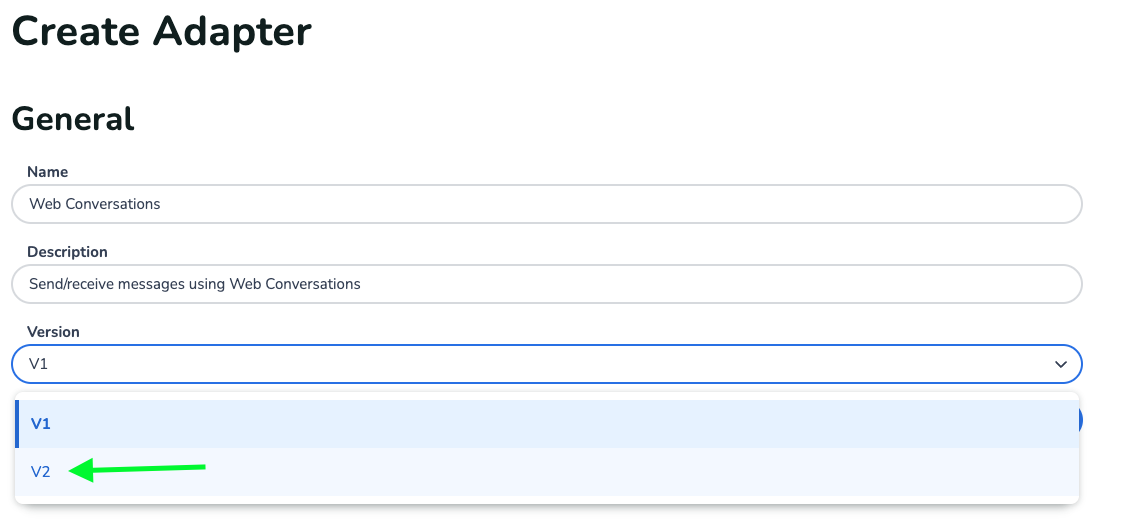Click the chevron arrow in Version dropdown
Screen dimensions: 1130x531
(x=1061, y=365)
